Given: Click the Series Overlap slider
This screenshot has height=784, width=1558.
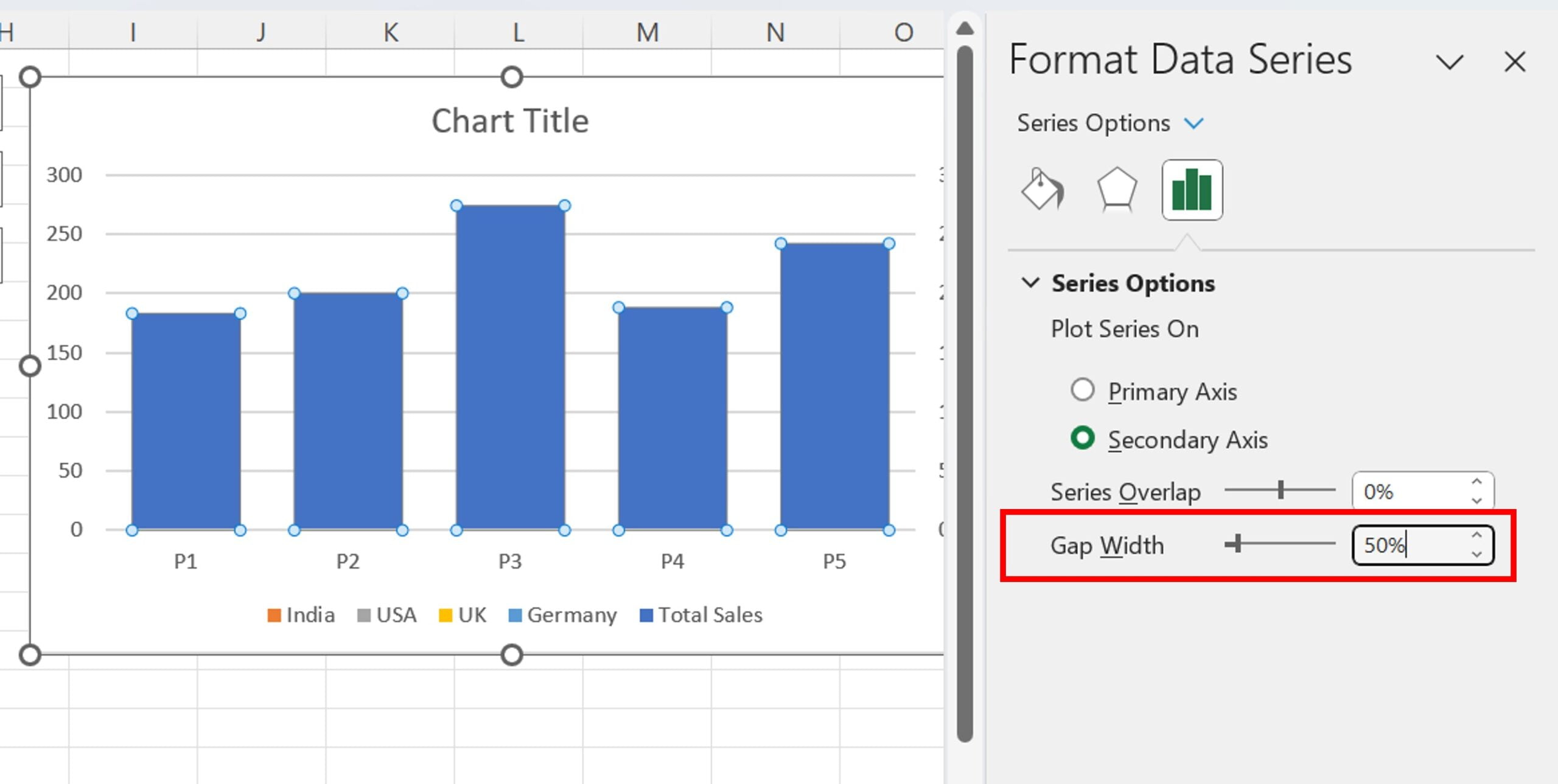Looking at the screenshot, I should pyautogui.click(x=1280, y=490).
